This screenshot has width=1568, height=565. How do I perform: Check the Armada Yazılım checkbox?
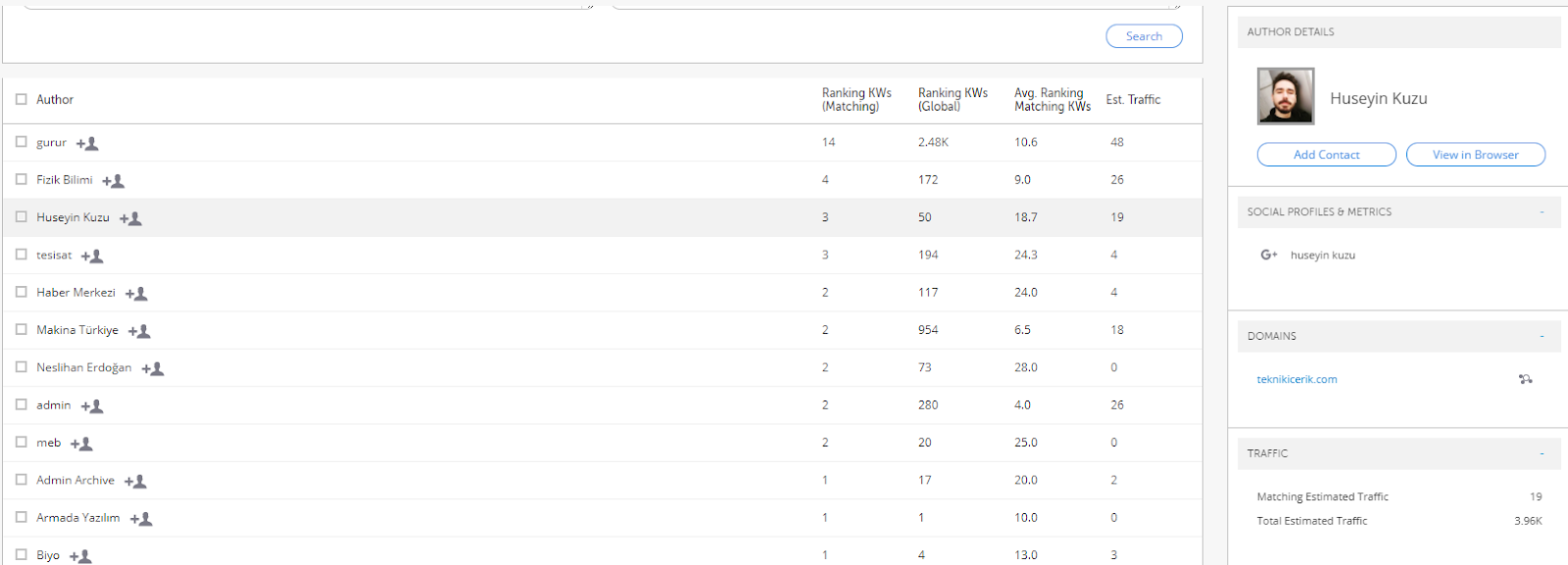[x=22, y=517]
